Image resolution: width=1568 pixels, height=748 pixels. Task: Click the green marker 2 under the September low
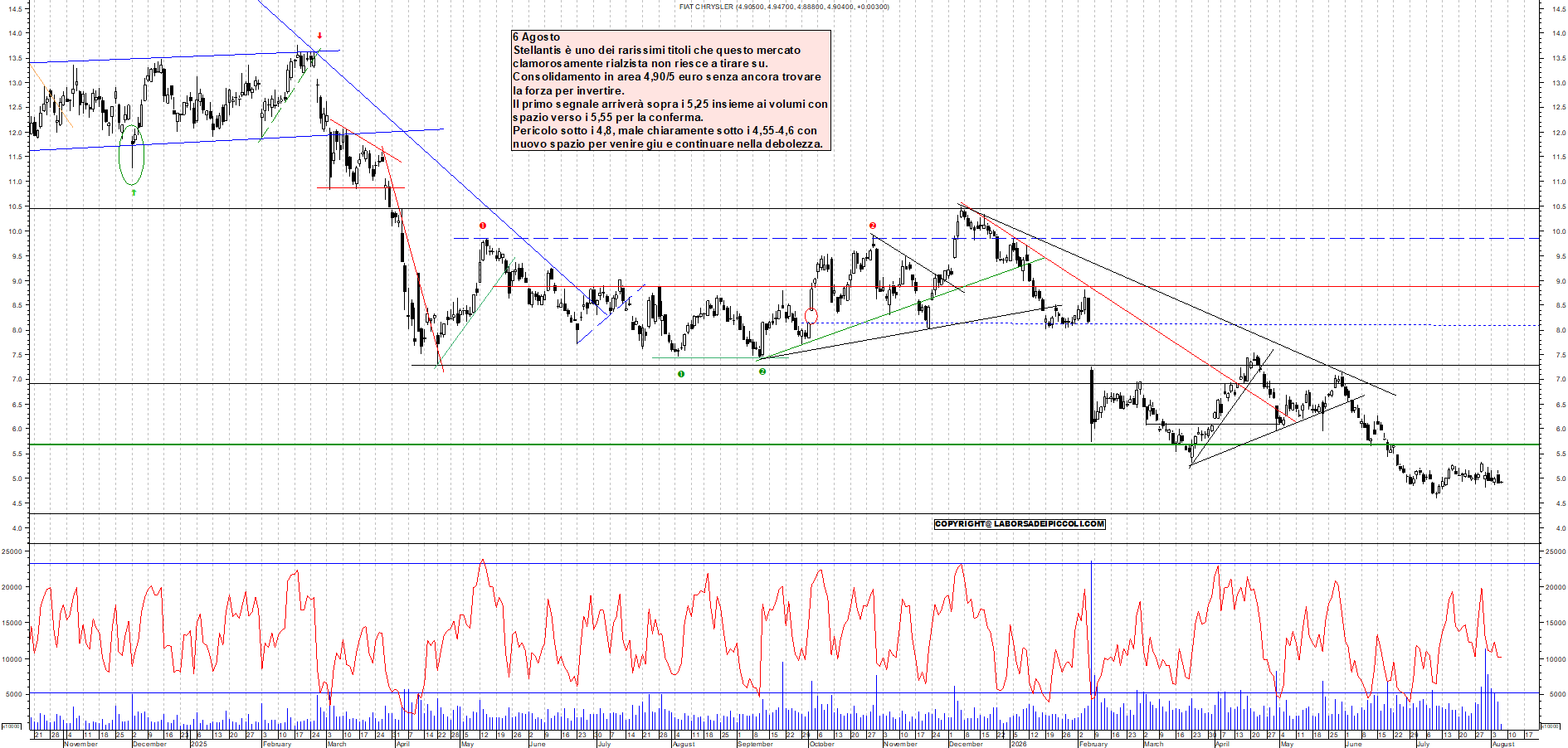pyautogui.click(x=762, y=372)
